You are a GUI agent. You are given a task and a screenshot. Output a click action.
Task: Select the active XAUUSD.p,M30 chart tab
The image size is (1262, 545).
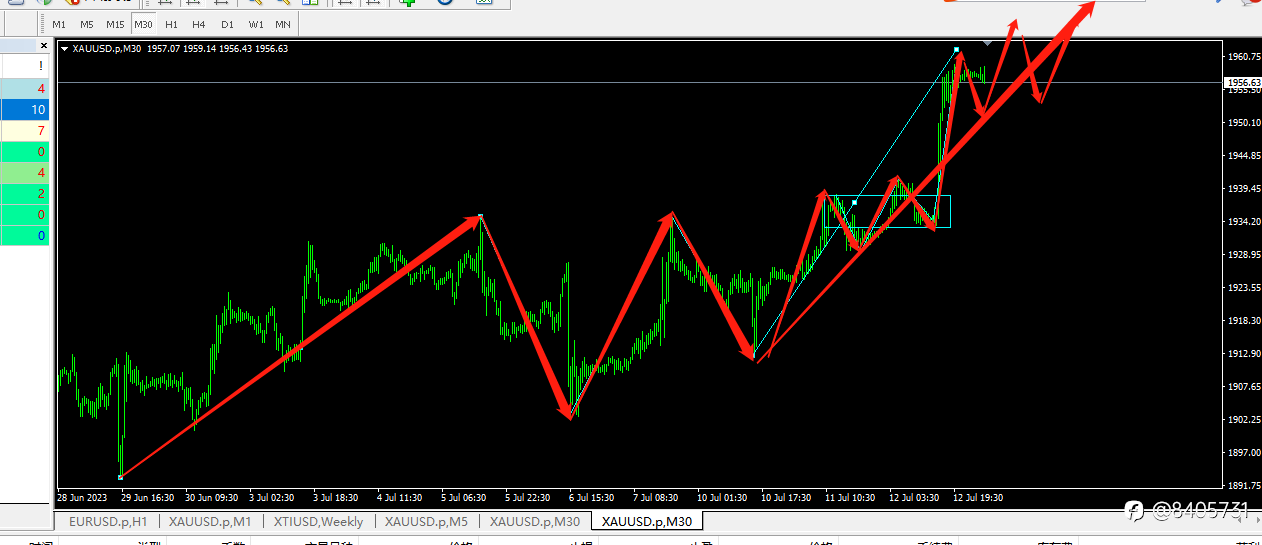point(647,521)
